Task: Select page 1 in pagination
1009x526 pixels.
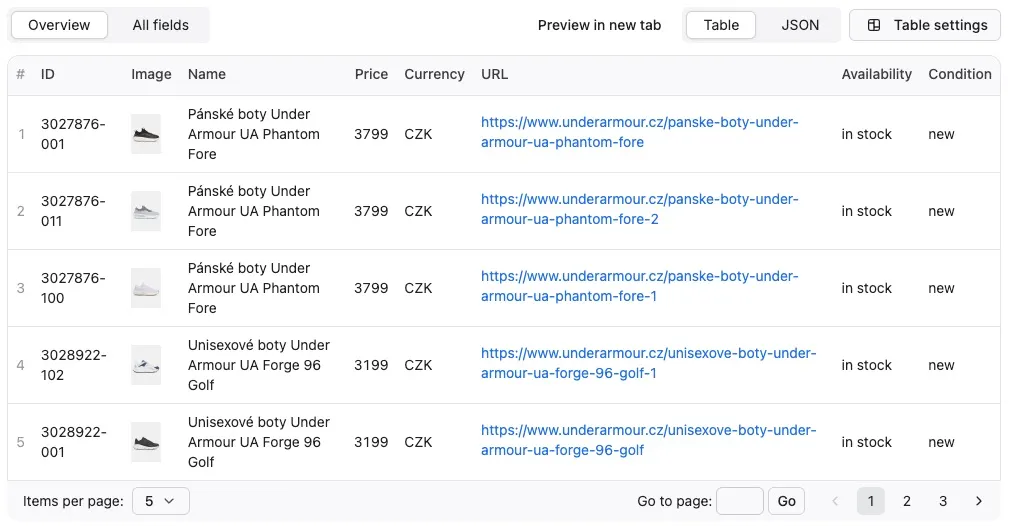Action: coord(871,501)
